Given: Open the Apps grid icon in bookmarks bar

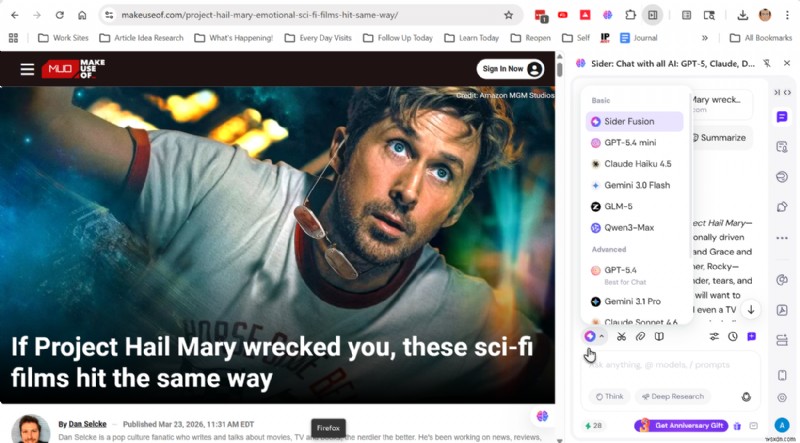Looking at the screenshot, I should [x=14, y=38].
